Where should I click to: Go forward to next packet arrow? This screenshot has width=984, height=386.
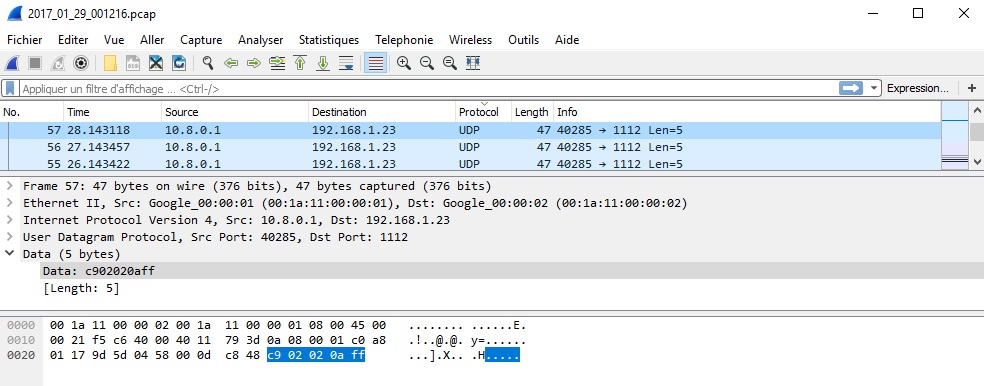[x=254, y=63]
